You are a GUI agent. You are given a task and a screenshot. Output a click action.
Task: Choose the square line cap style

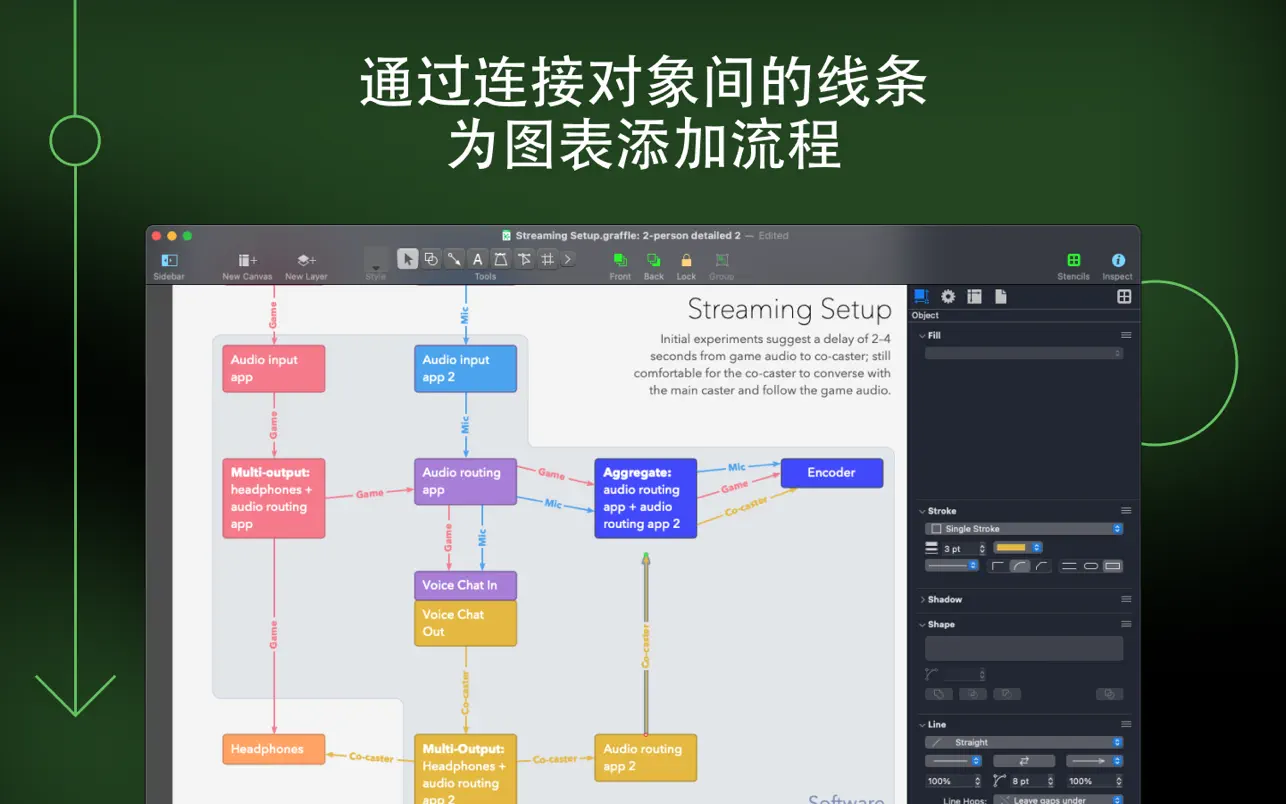(x=1113, y=566)
